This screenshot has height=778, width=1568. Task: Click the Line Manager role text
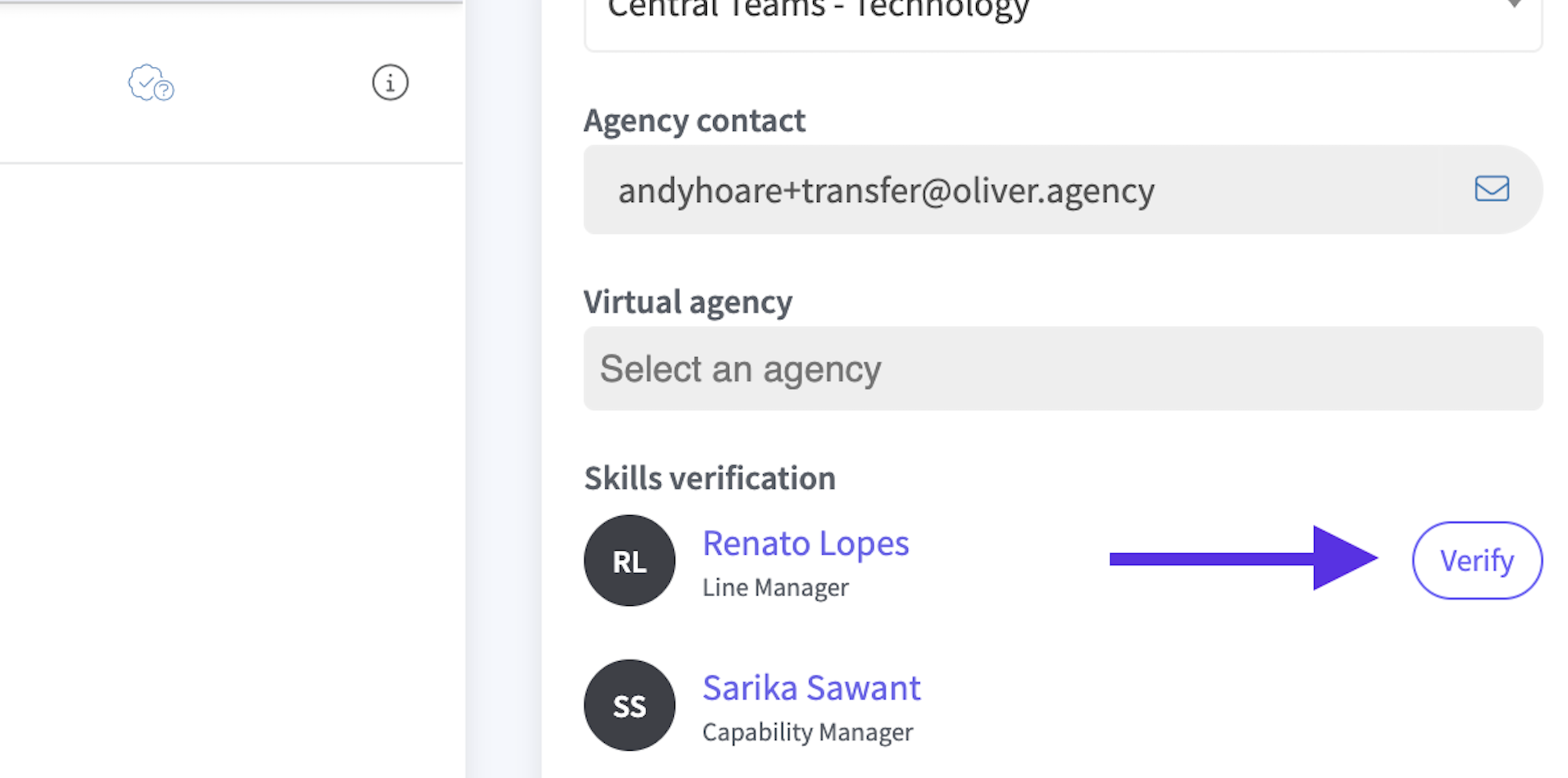click(x=775, y=588)
